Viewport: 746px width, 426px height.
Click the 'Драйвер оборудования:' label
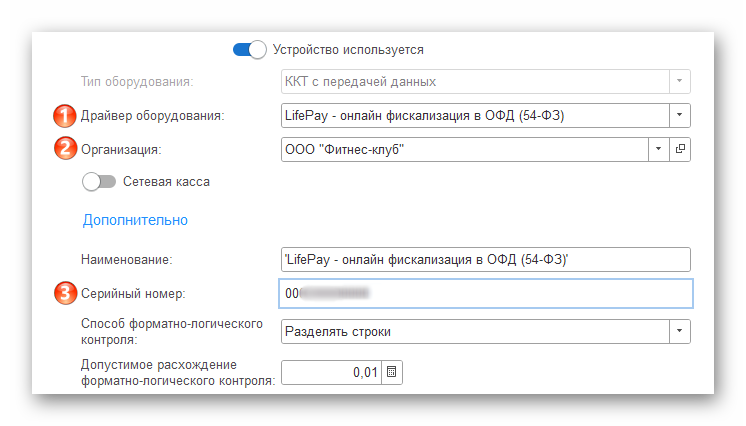click(x=152, y=116)
